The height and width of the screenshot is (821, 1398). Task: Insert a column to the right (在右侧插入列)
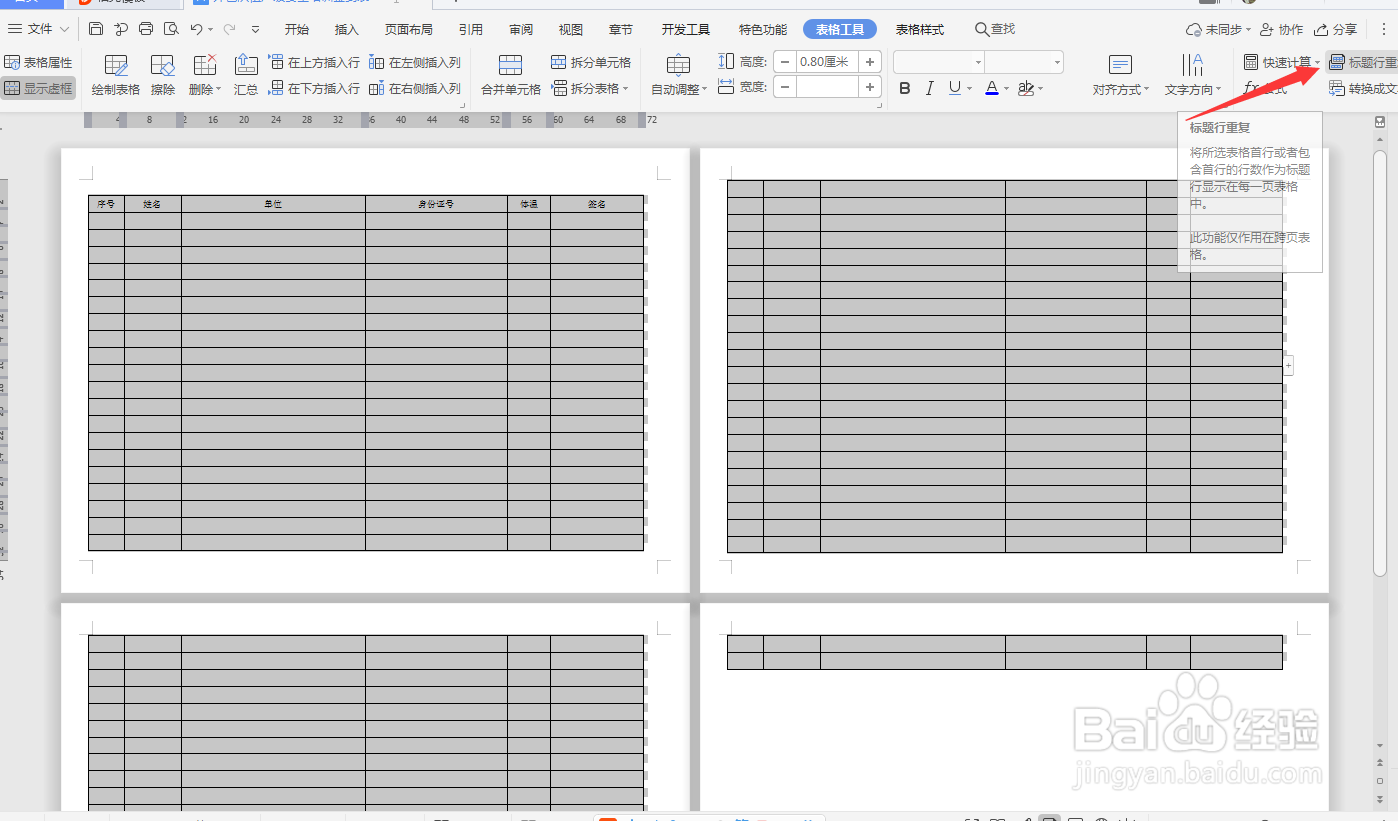tap(415, 89)
